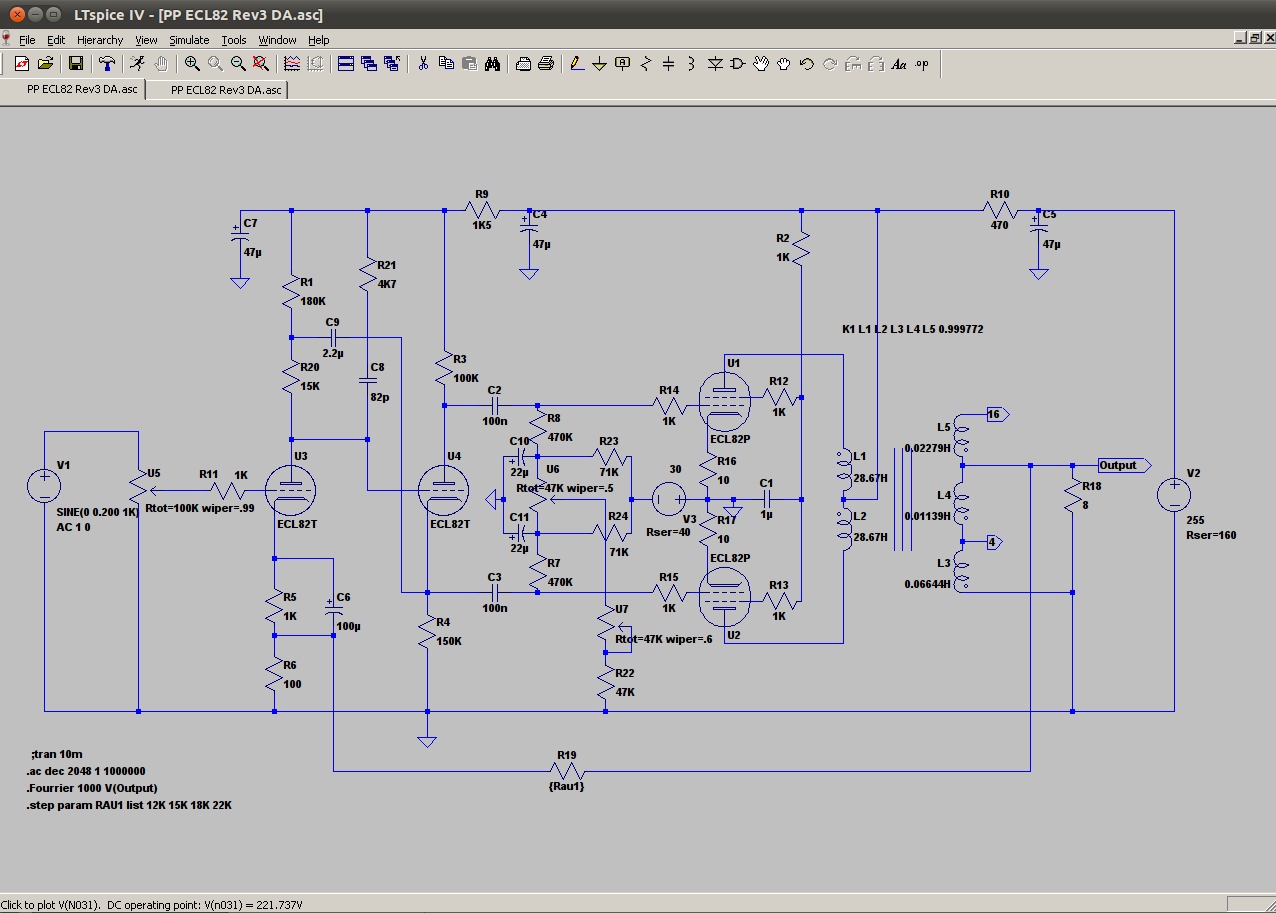
Task: Click the L1 28.67H inductor
Action: [843, 469]
